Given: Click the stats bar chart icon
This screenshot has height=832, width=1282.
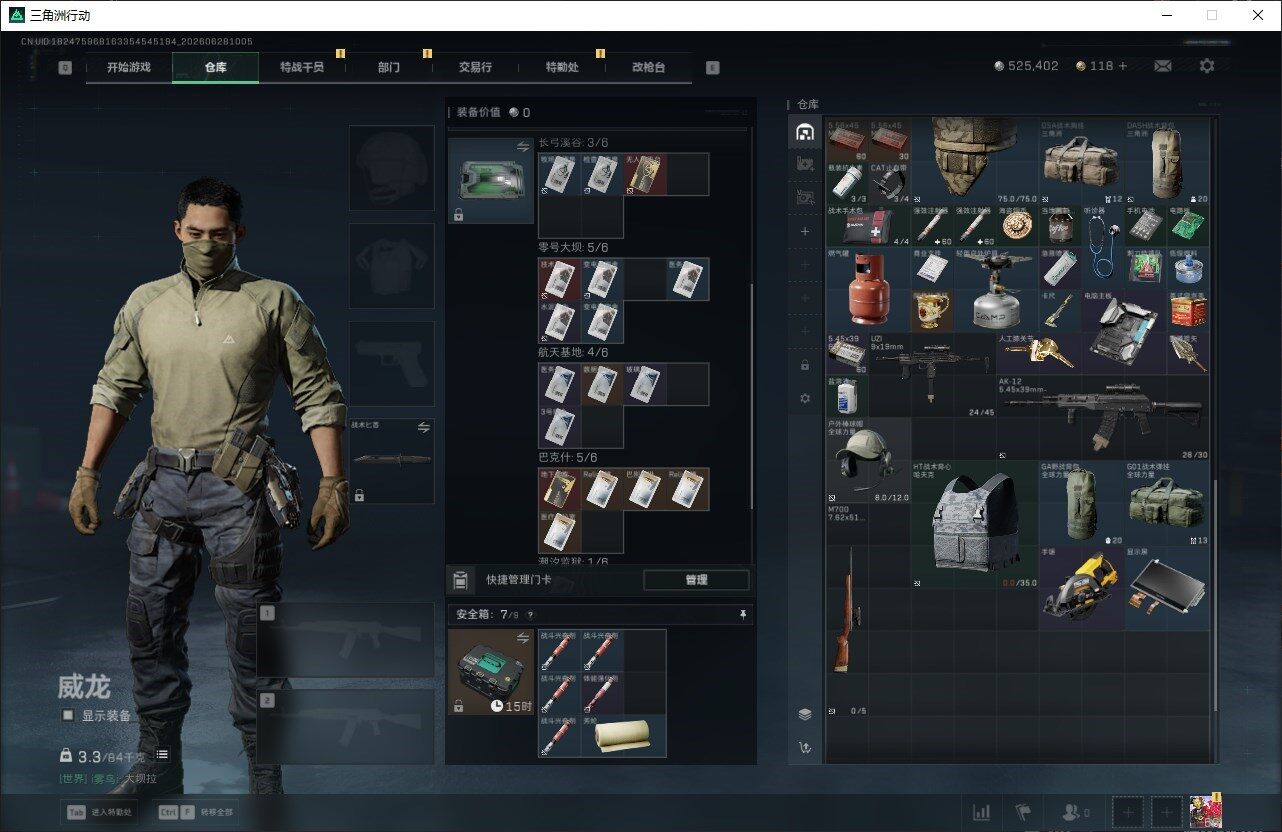Looking at the screenshot, I should point(982,812).
